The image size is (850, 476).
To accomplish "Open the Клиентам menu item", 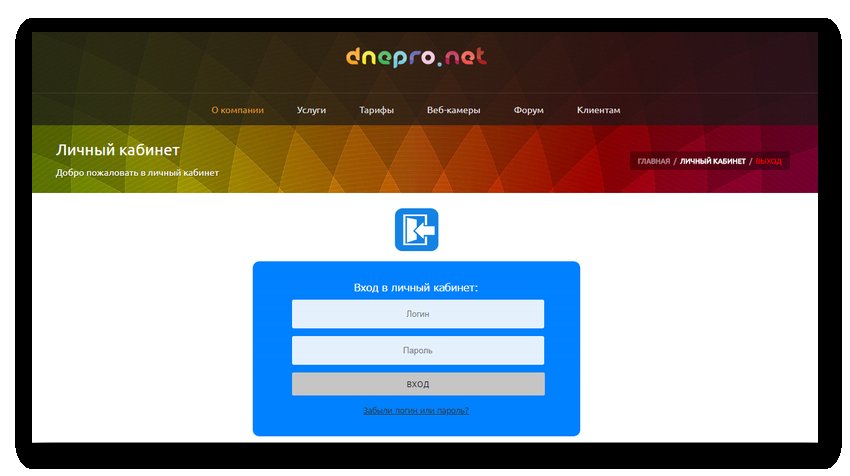I will [x=598, y=110].
